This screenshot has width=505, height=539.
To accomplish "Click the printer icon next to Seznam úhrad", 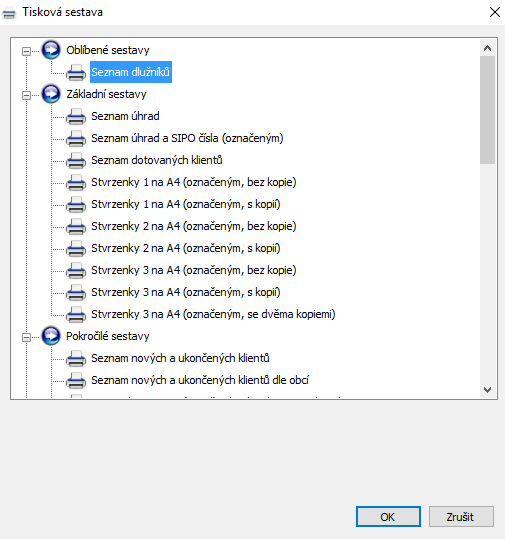I will click(x=76, y=117).
